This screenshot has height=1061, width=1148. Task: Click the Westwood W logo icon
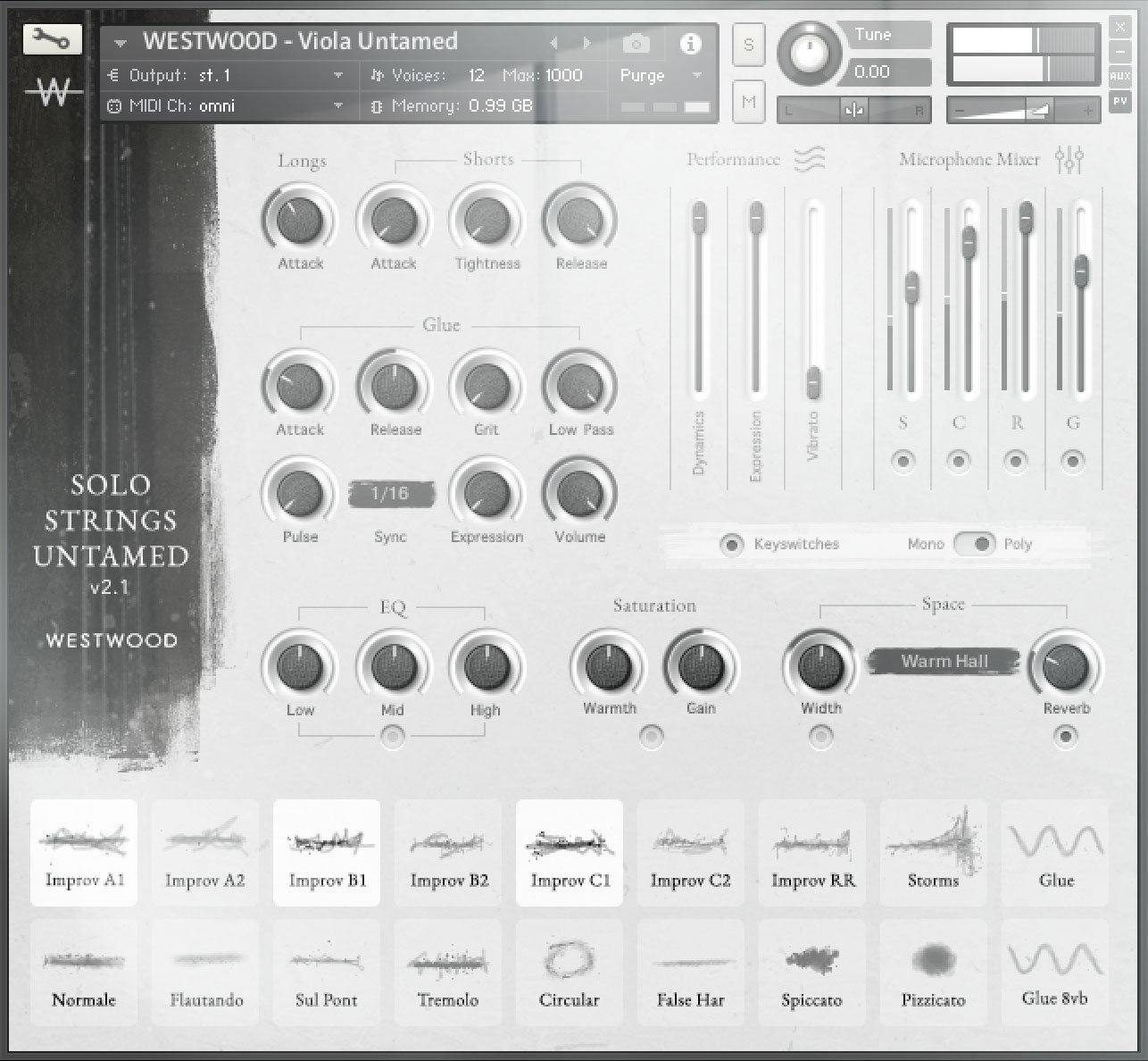point(53,92)
